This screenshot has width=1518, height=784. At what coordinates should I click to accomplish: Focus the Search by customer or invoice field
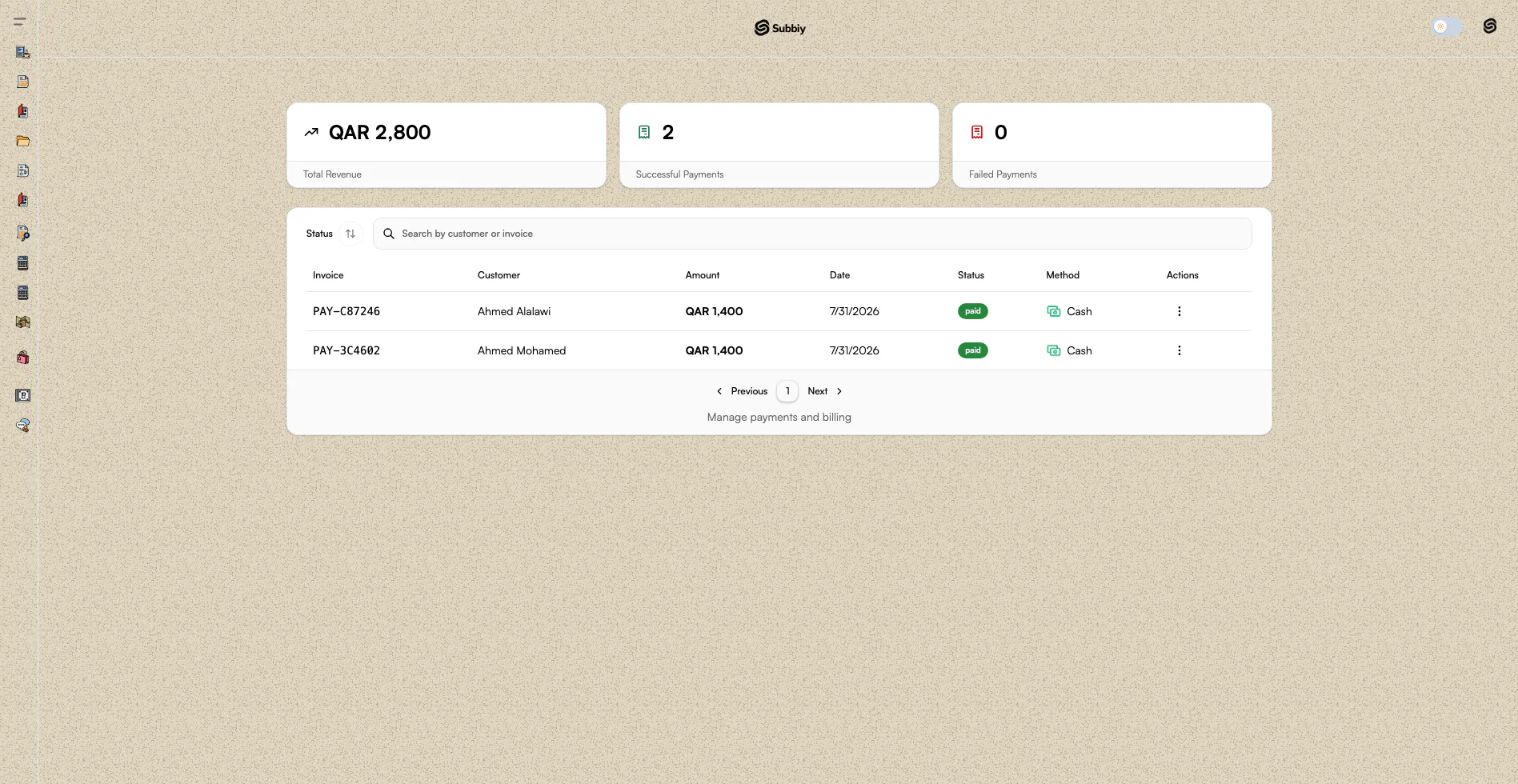coord(812,234)
